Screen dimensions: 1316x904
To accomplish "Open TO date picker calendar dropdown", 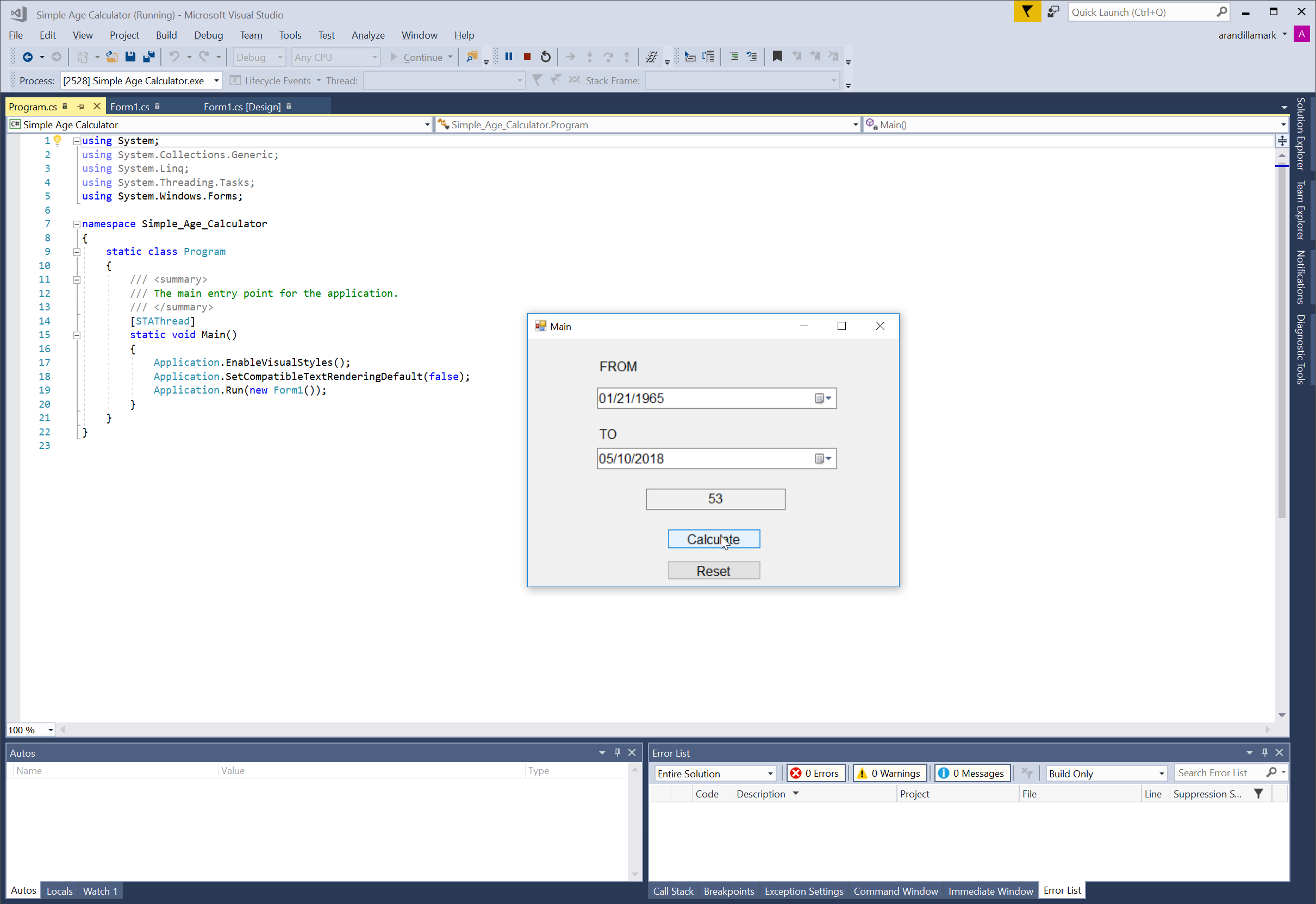I will pos(823,459).
